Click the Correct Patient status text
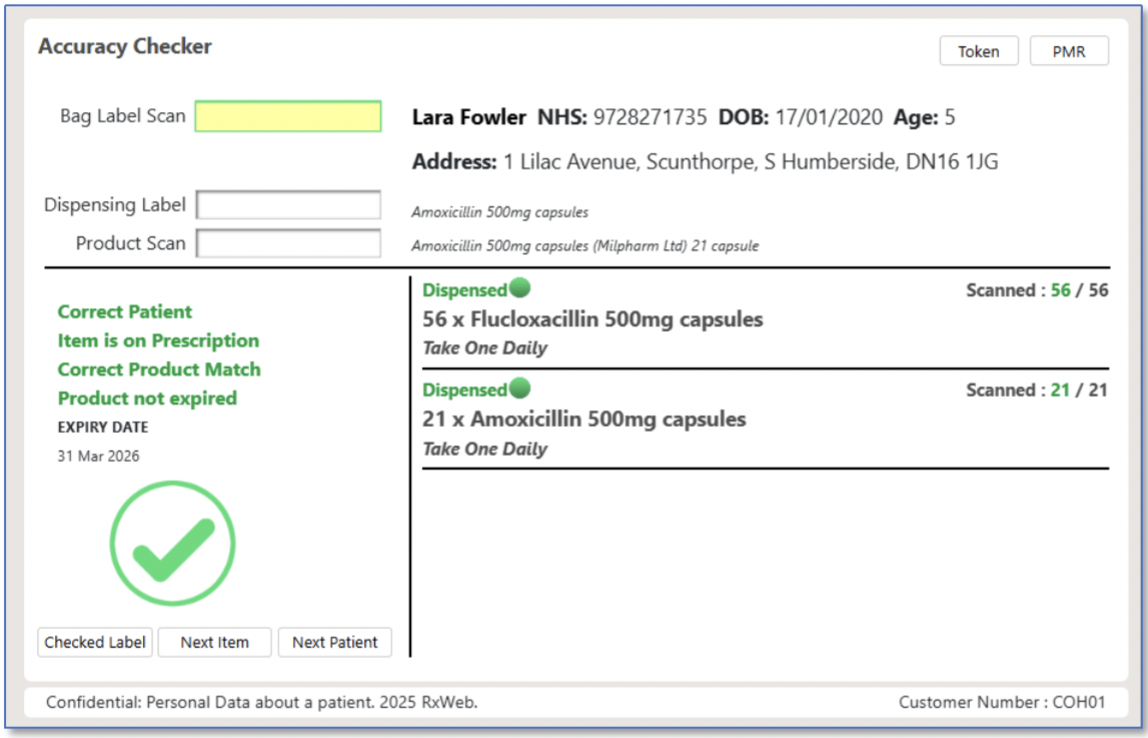 pos(125,312)
